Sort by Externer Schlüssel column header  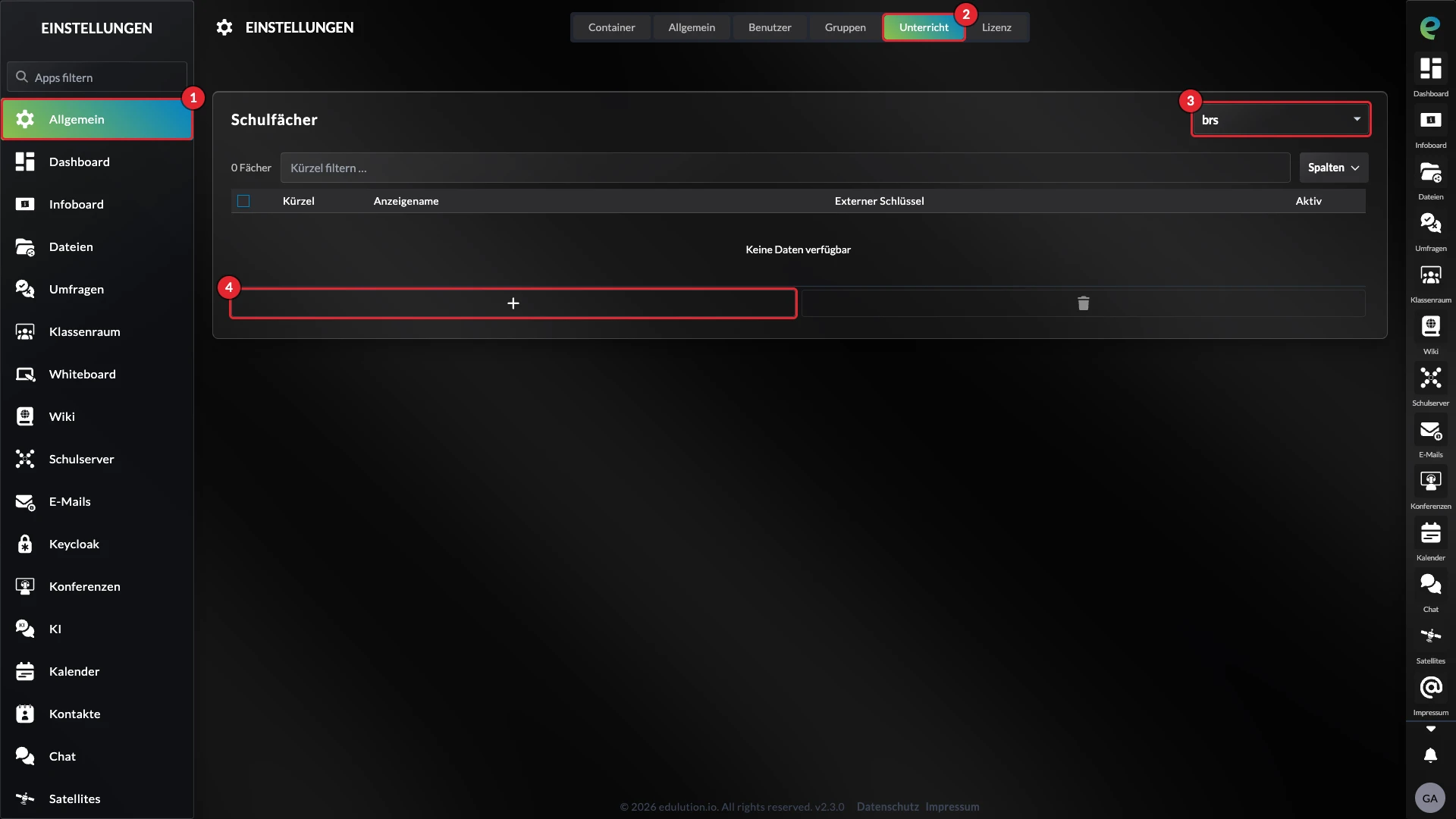point(879,201)
